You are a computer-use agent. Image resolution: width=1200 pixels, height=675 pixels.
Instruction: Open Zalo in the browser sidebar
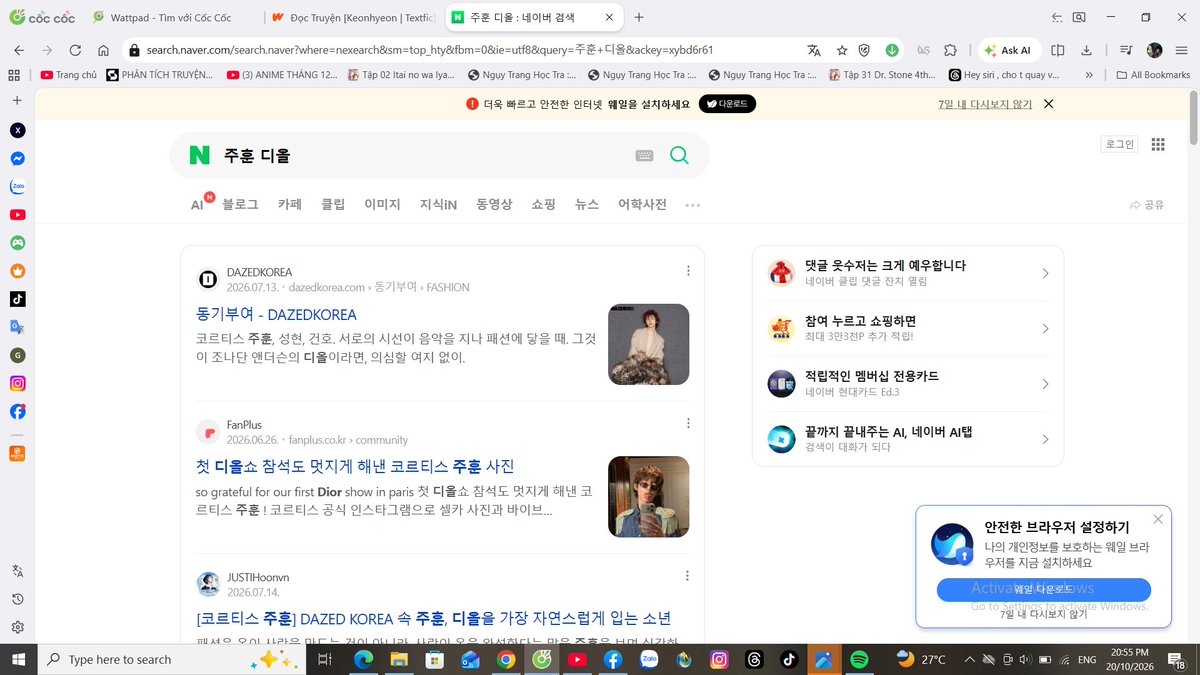click(x=18, y=187)
